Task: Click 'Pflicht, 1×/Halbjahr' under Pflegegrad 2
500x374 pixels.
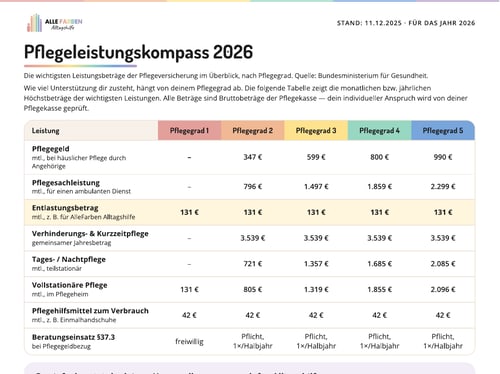Action: point(253,341)
